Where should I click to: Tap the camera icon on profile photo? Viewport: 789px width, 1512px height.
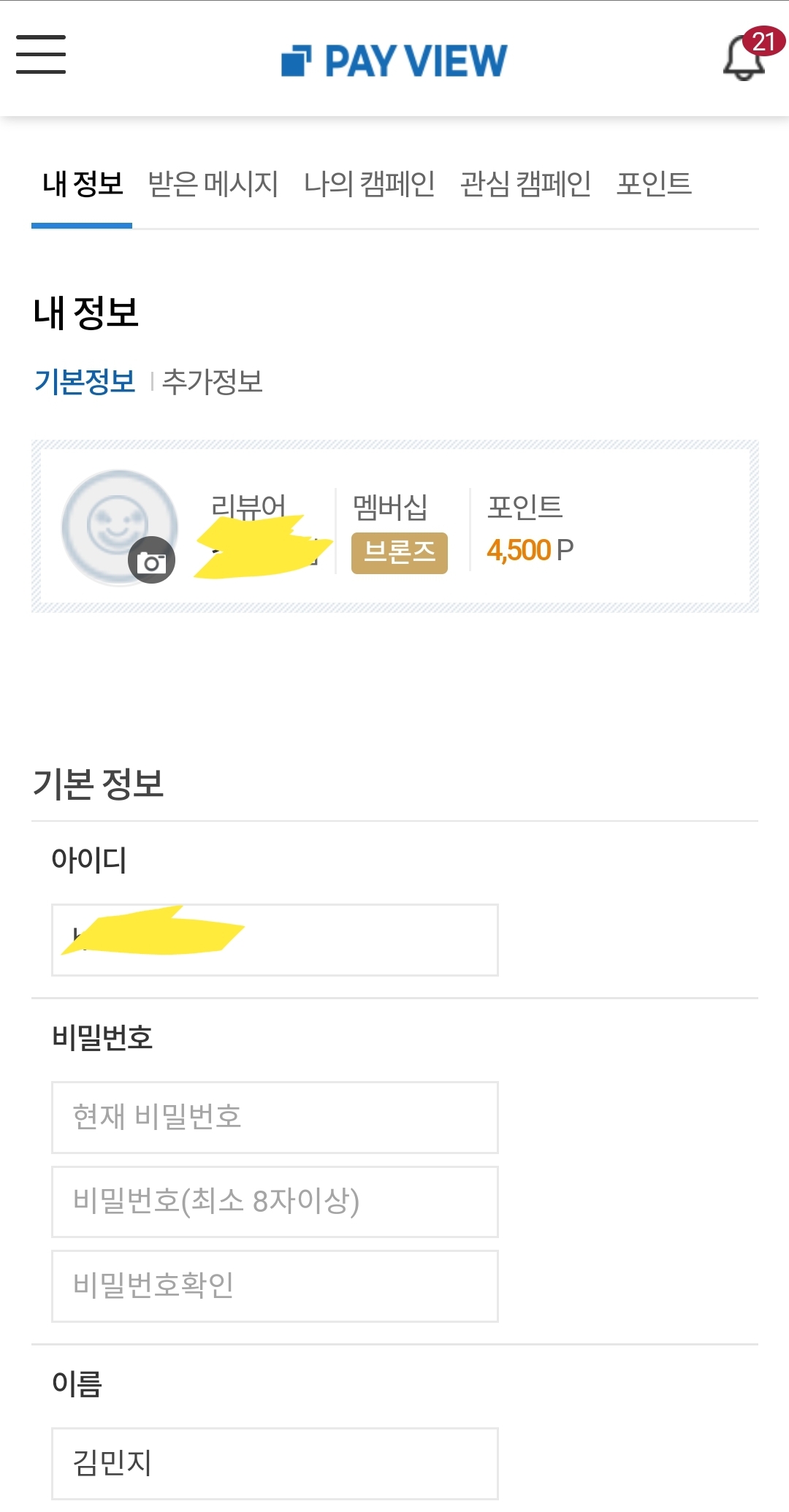[x=152, y=560]
